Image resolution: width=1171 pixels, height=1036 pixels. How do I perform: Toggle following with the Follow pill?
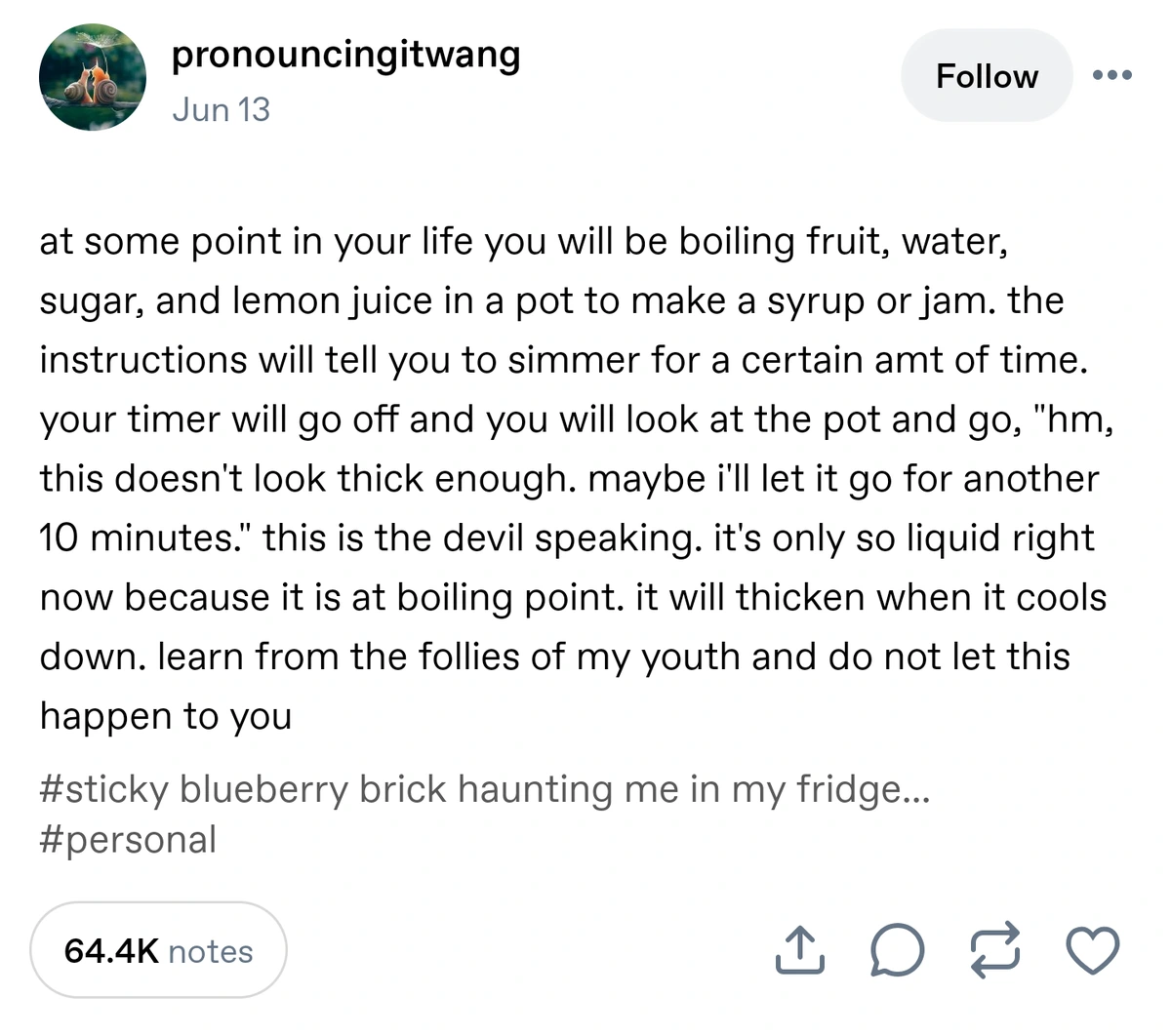tap(986, 76)
